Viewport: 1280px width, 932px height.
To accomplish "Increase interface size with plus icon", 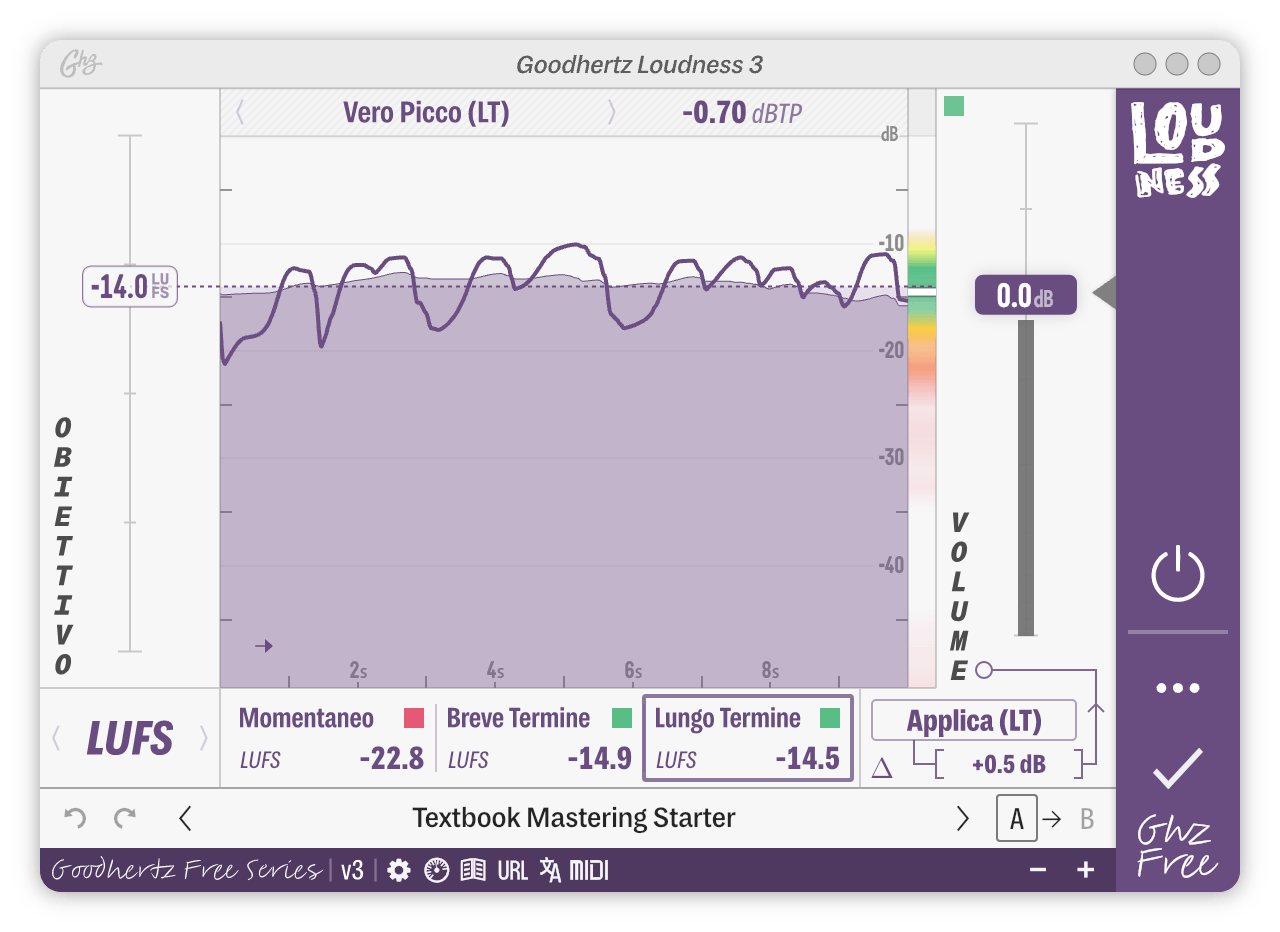I will [x=1085, y=871].
